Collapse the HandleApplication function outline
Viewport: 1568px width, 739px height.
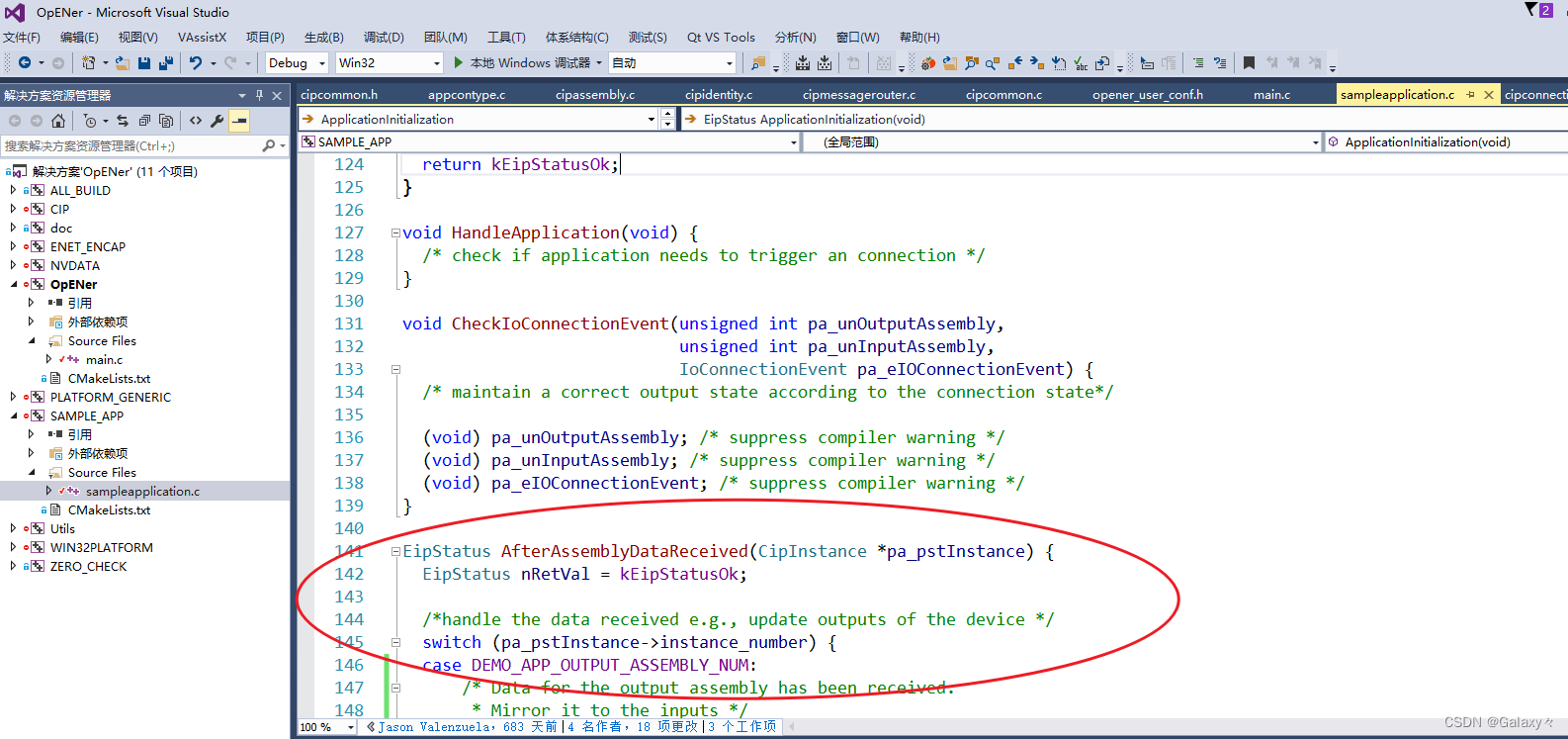[x=395, y=233]
